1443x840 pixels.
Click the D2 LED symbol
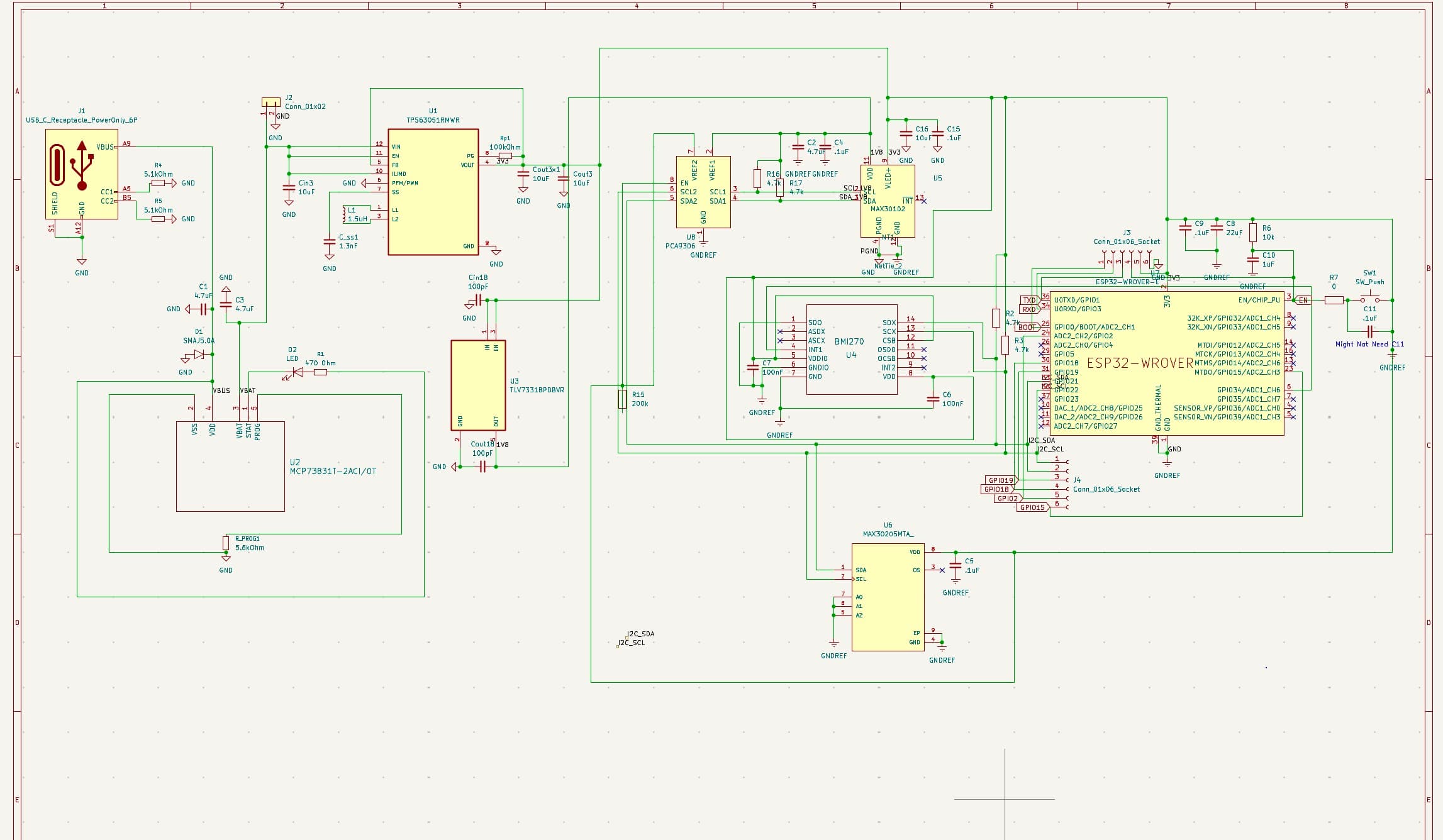[298, 372]
